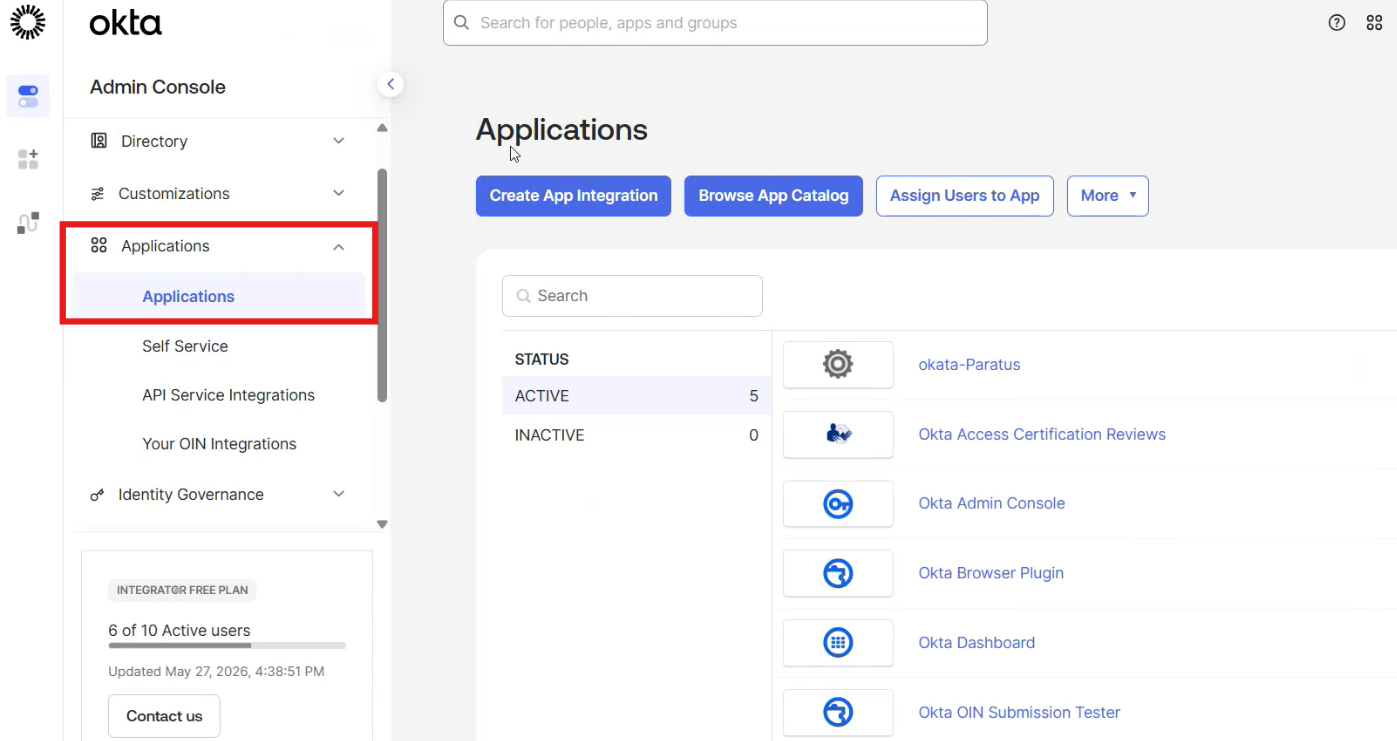Click the Applications page heading
1397x741 pixels.
pyautogui.click(x=562, y=130)
